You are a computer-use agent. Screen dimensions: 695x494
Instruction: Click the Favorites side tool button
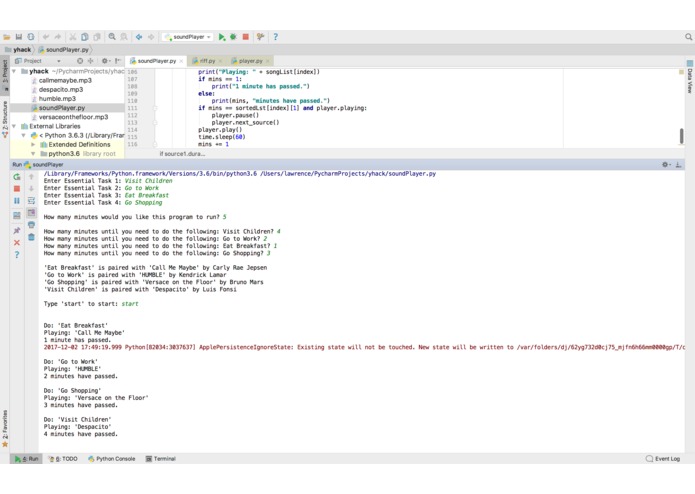(x=5, y=428)
